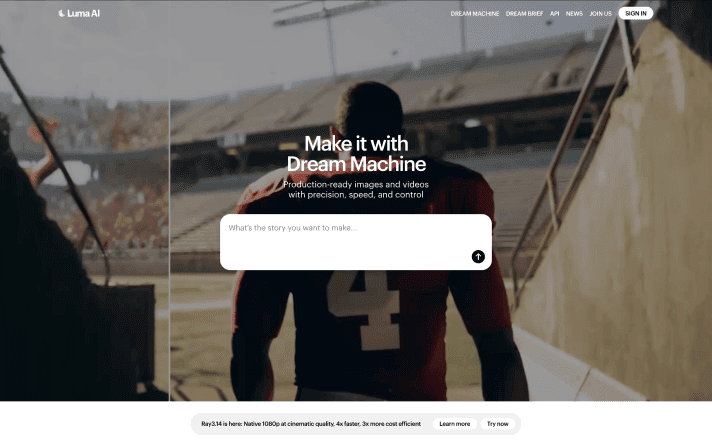The height and width of the screenshot is (446, 712).
Task: Click the SIGN IN button
Action: coord(636,13)
